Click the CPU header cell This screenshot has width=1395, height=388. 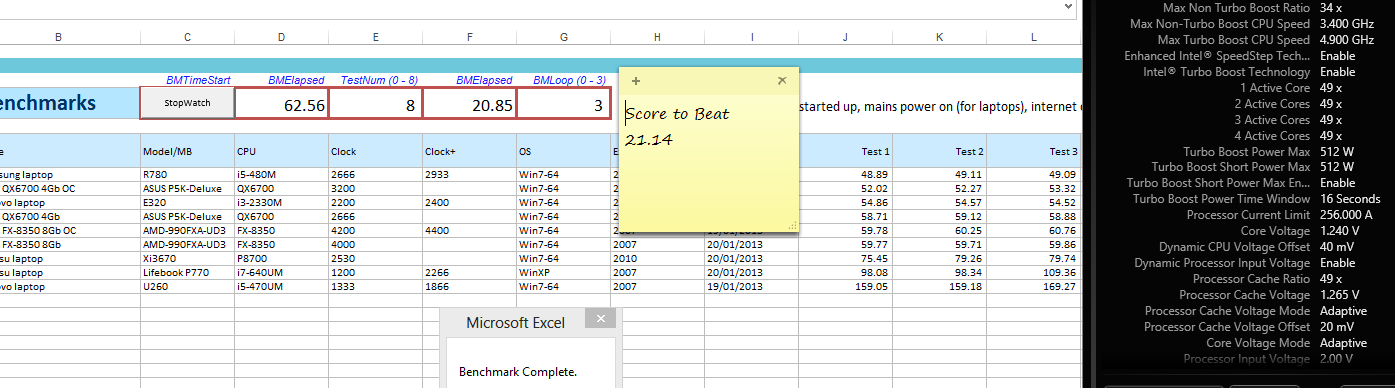click(281, 151)
